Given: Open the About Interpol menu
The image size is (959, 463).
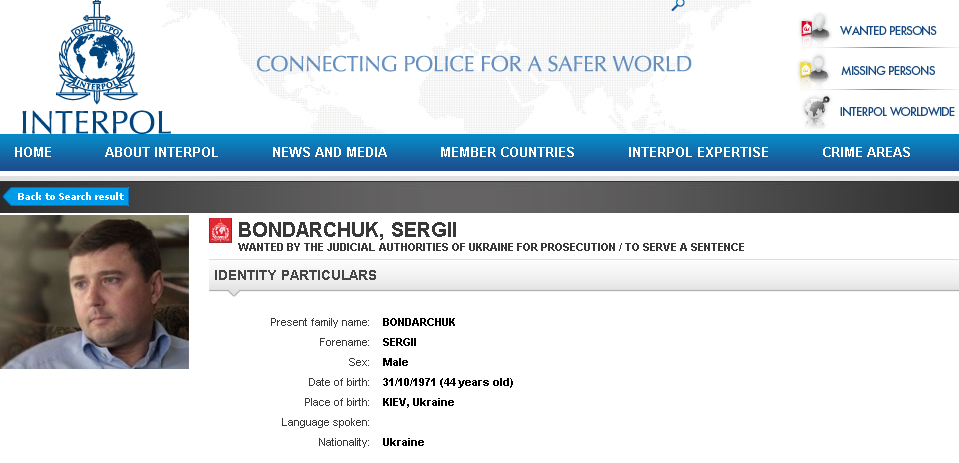Looking at the screenshot, I should click(161, 152).
